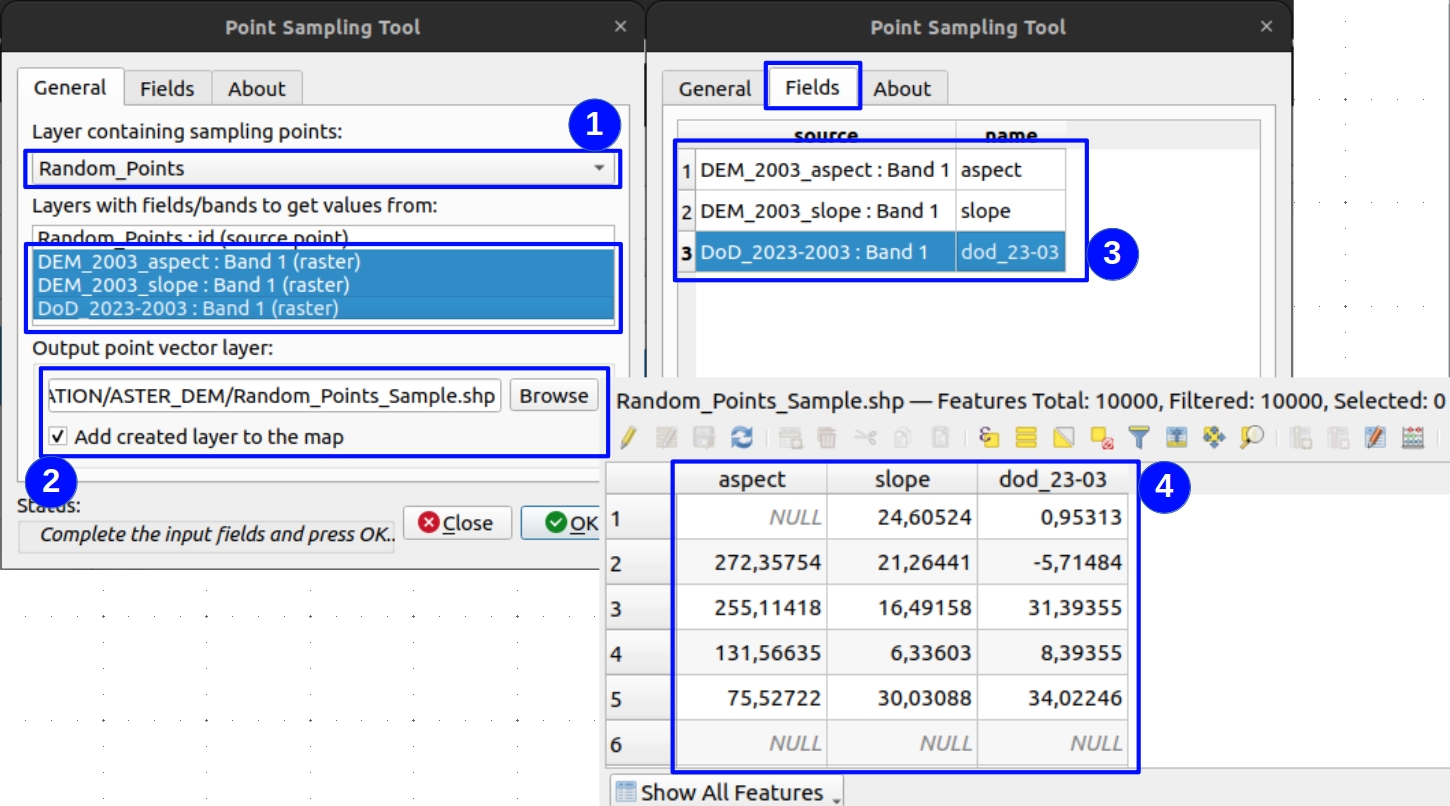Click the Invert selection icon

[x=1063, y=437]
